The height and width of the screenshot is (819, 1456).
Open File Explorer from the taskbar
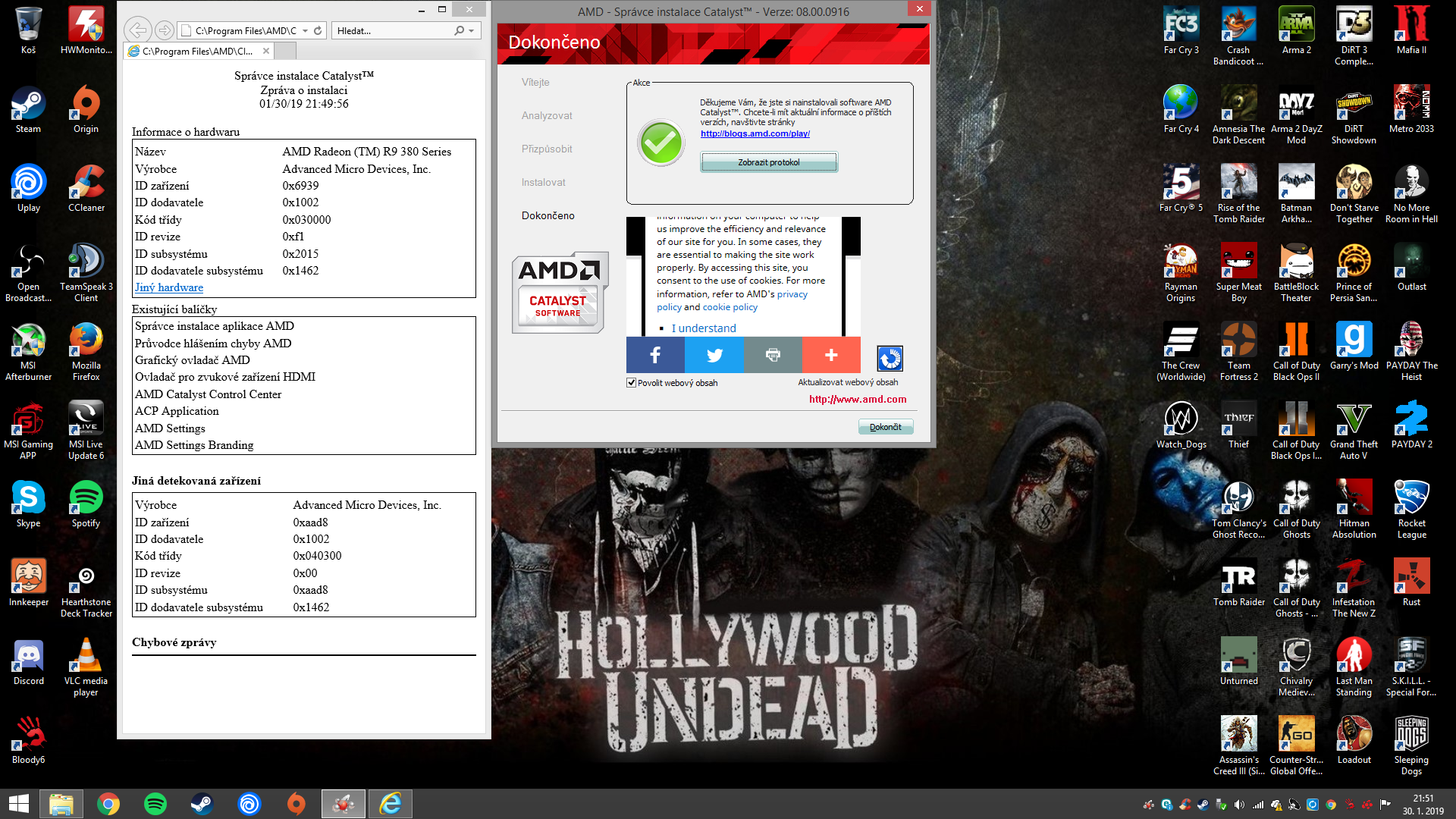click(x=61, y=804)
